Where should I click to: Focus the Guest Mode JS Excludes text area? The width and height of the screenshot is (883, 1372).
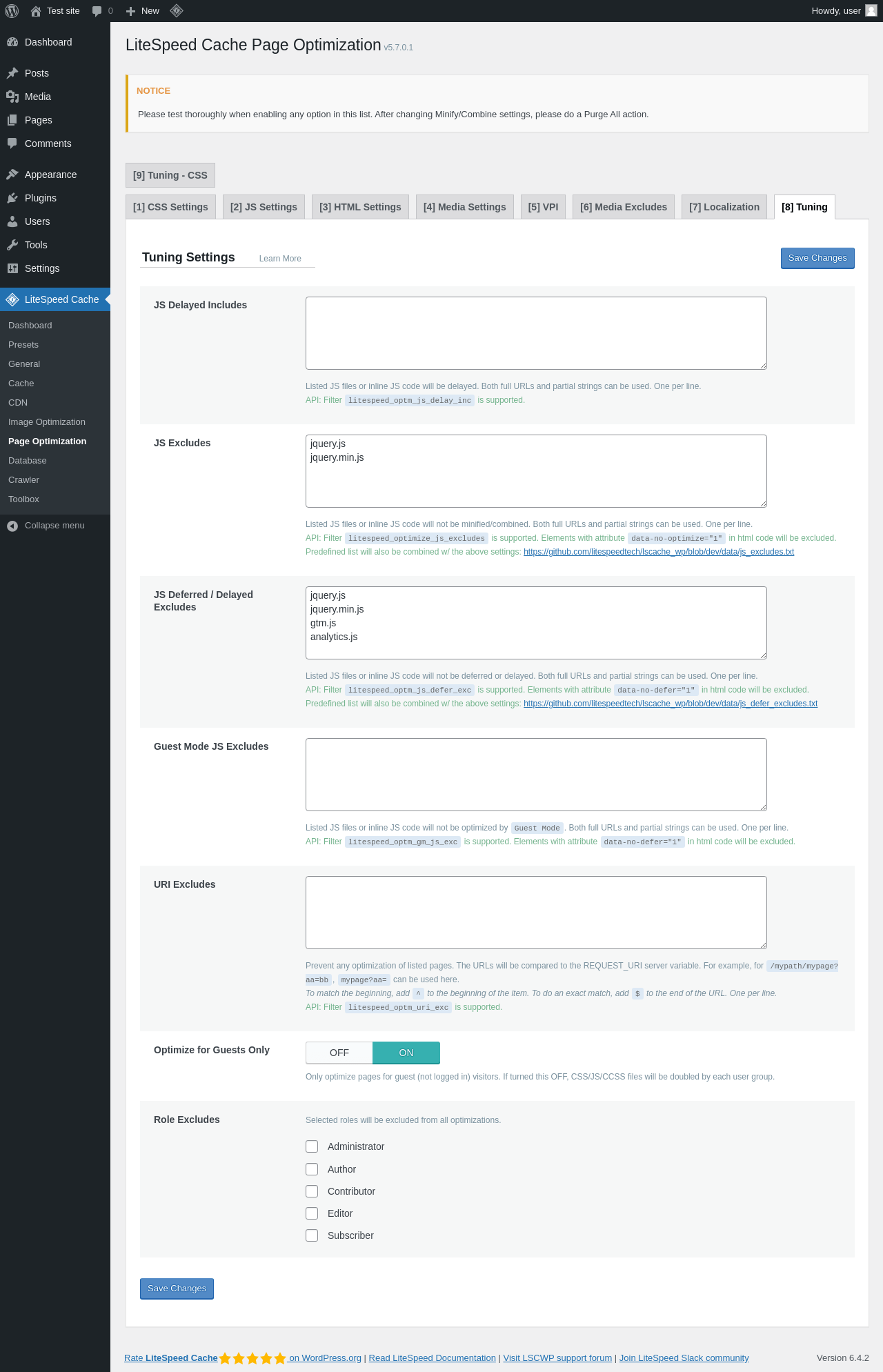point(536,775)
